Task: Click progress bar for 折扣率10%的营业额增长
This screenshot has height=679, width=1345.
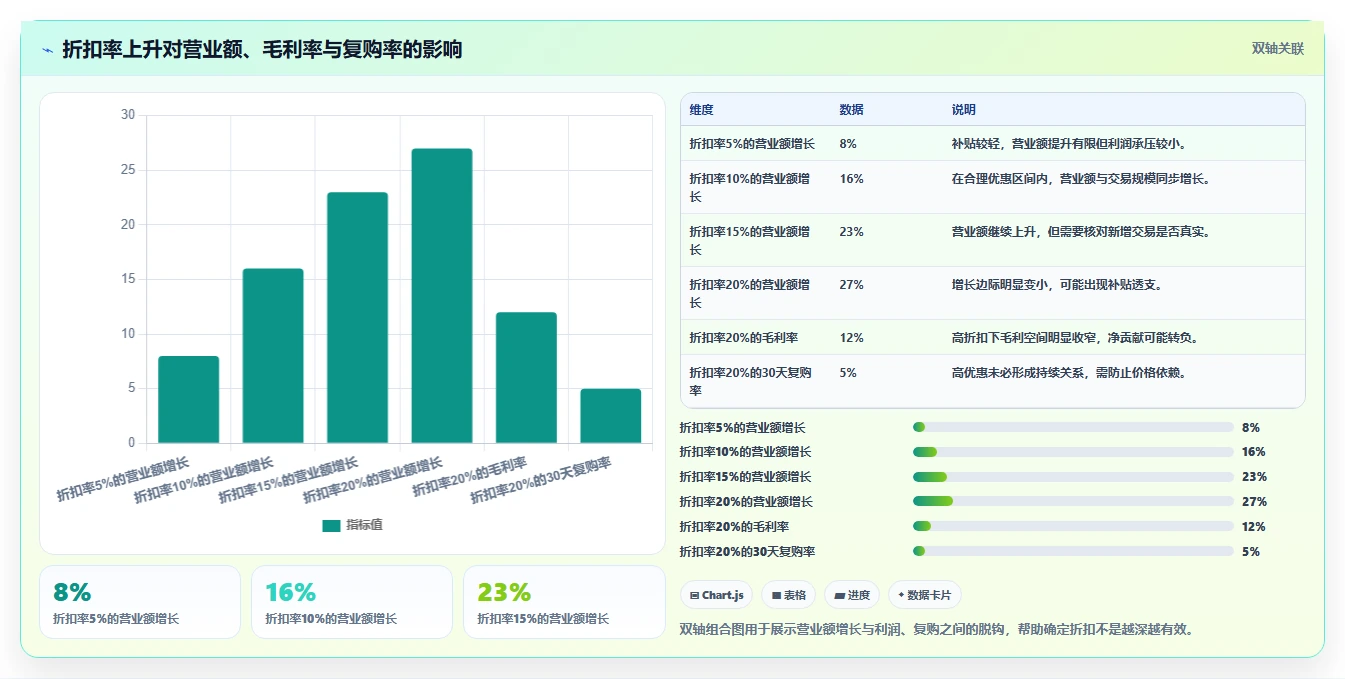Action: click(1073, 452)
